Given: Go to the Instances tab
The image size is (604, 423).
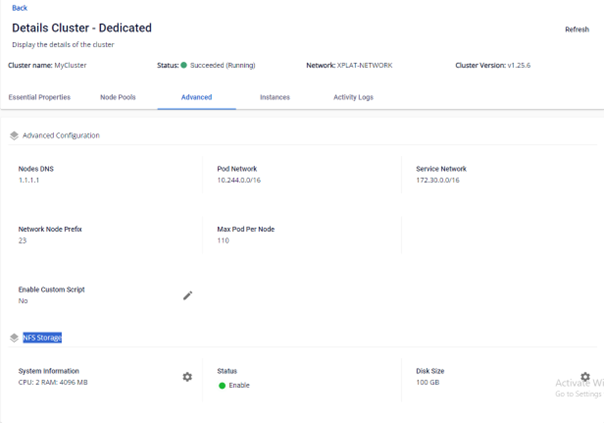Looking at the screenshot, I should [x=275, y=97].
